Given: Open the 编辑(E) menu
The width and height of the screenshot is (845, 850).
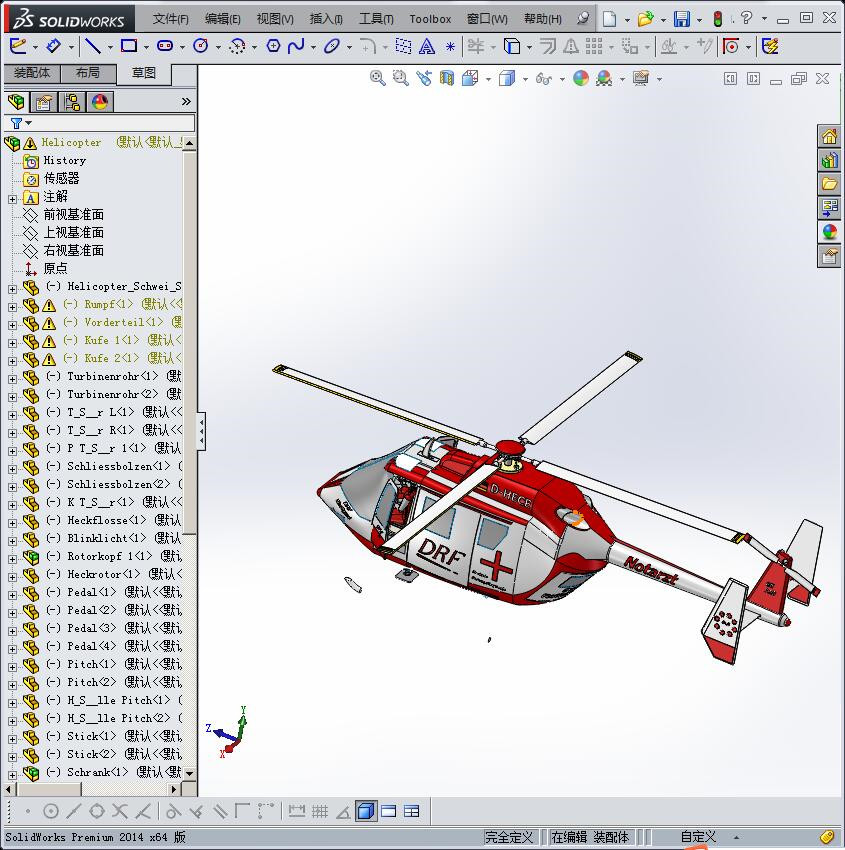Looking at the screenshot, I should tap(222, 19).
